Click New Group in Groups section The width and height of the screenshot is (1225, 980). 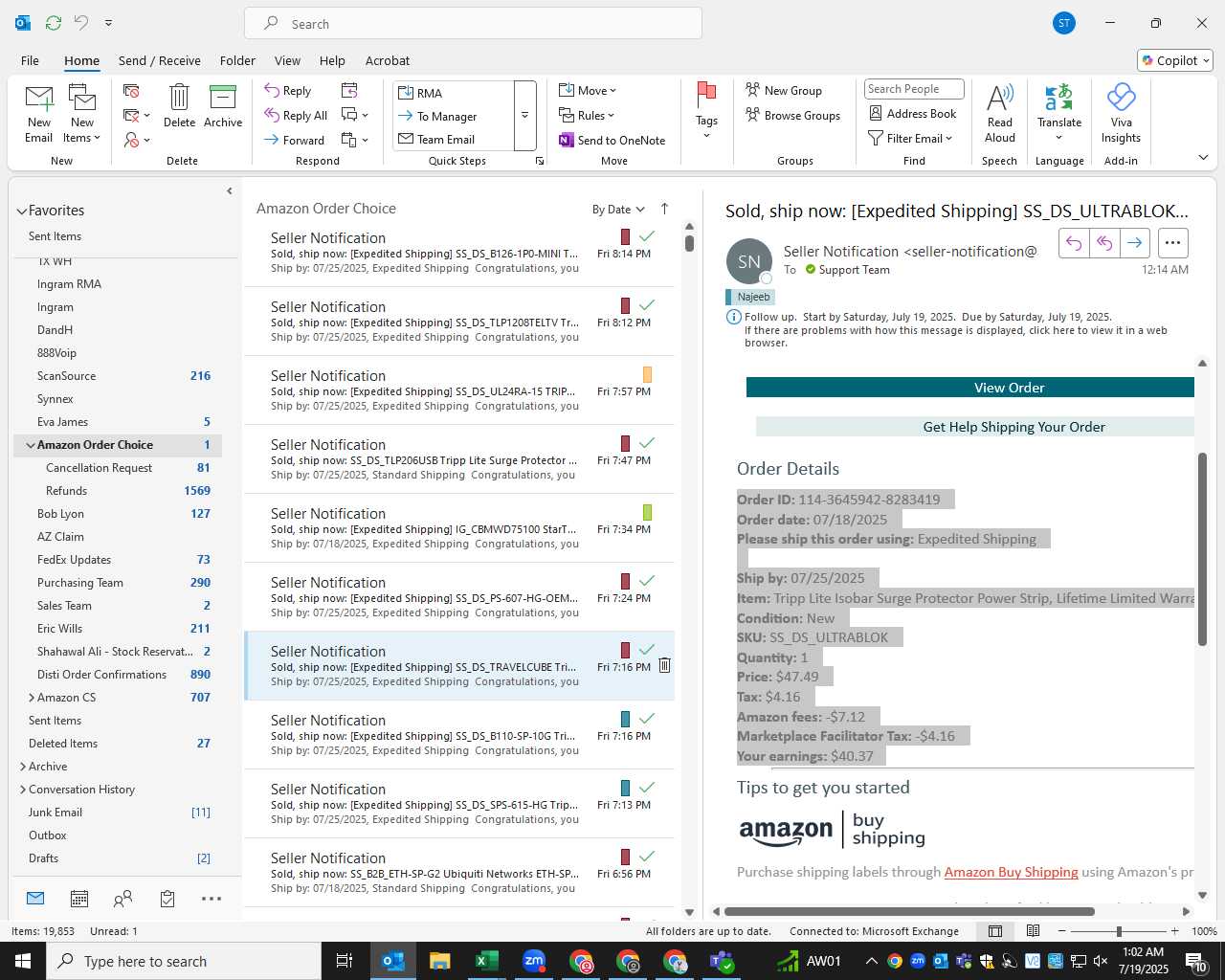(x=784, y=90)
